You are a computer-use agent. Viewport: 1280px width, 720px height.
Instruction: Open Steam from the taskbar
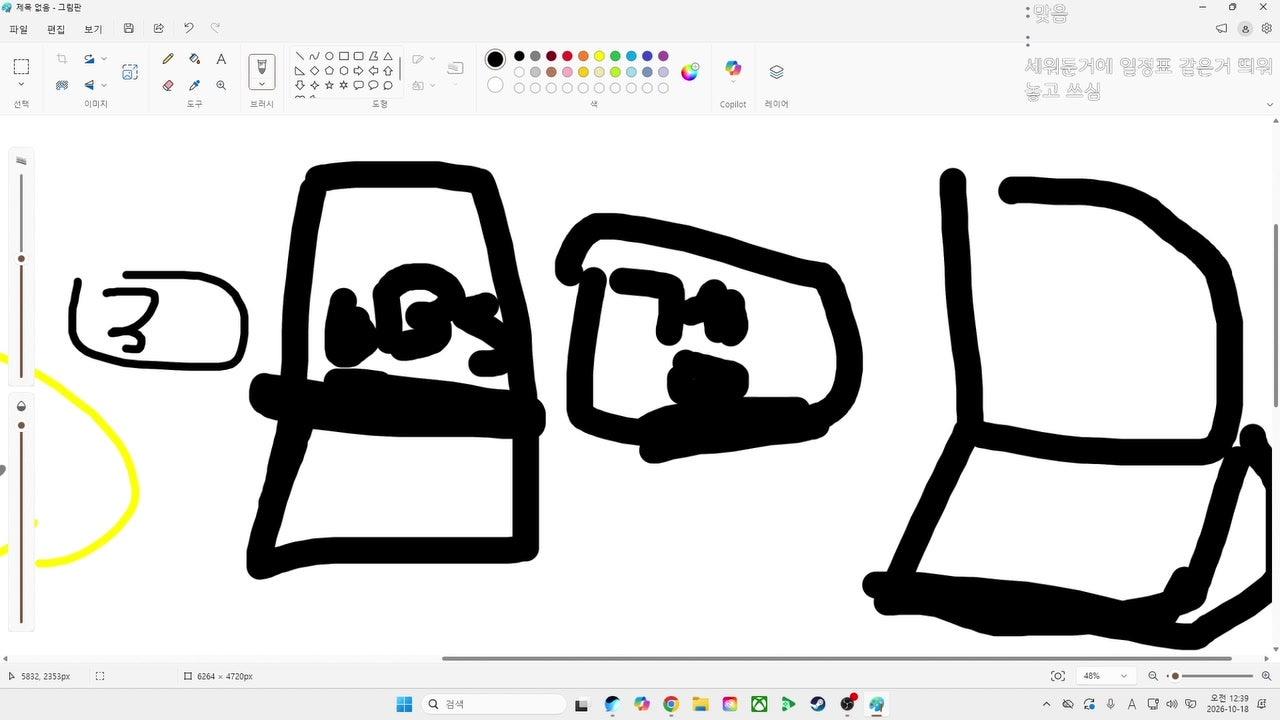818,704
